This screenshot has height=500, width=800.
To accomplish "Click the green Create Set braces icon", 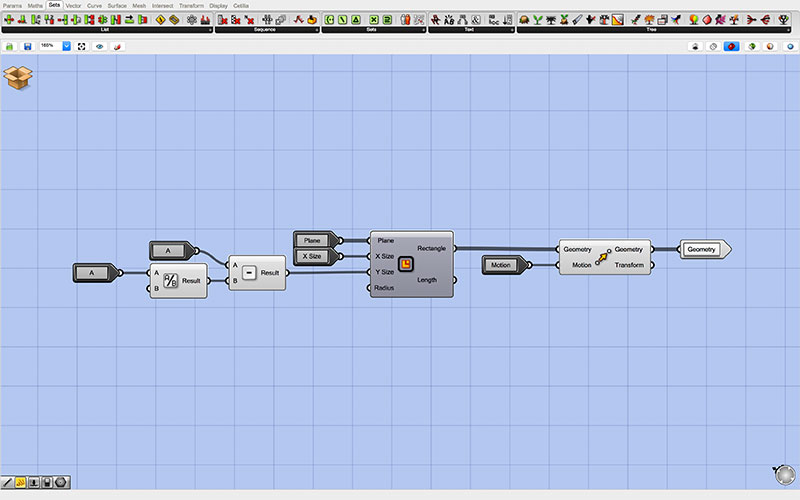I will tap(330, 20).
